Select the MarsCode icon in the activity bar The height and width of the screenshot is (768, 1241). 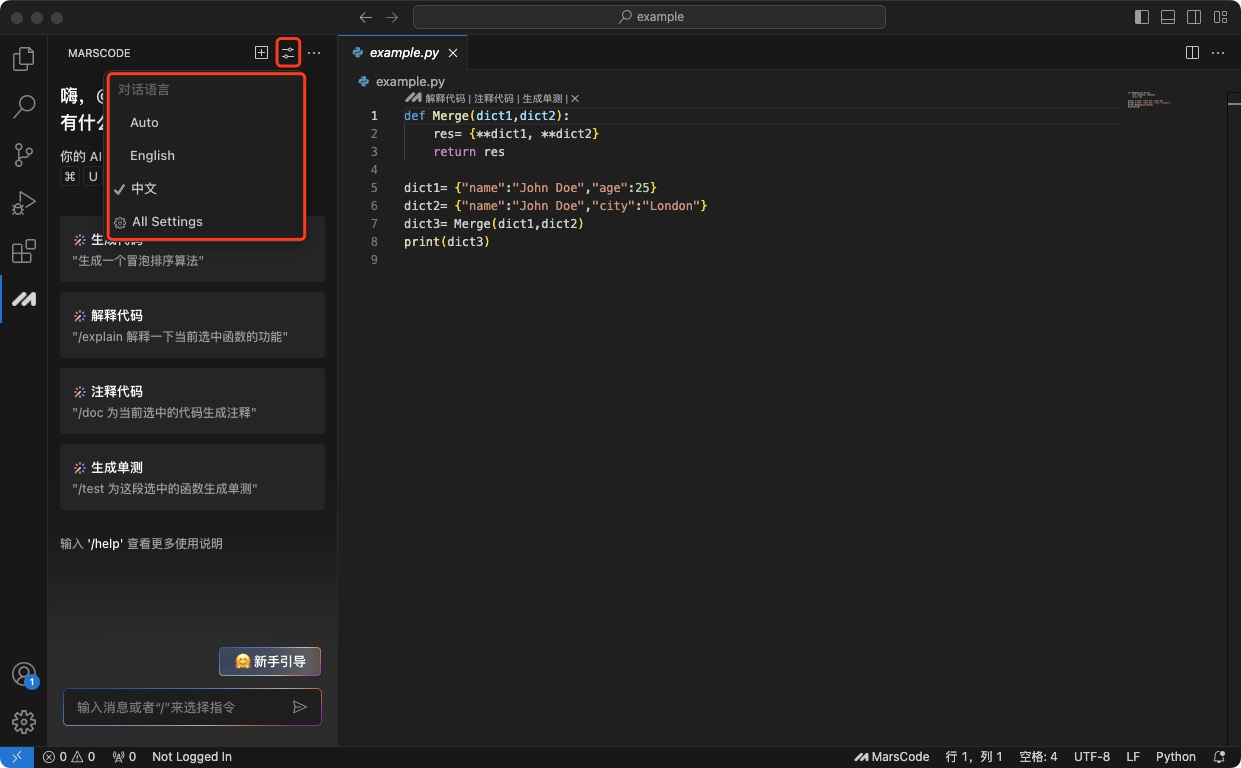24,299
